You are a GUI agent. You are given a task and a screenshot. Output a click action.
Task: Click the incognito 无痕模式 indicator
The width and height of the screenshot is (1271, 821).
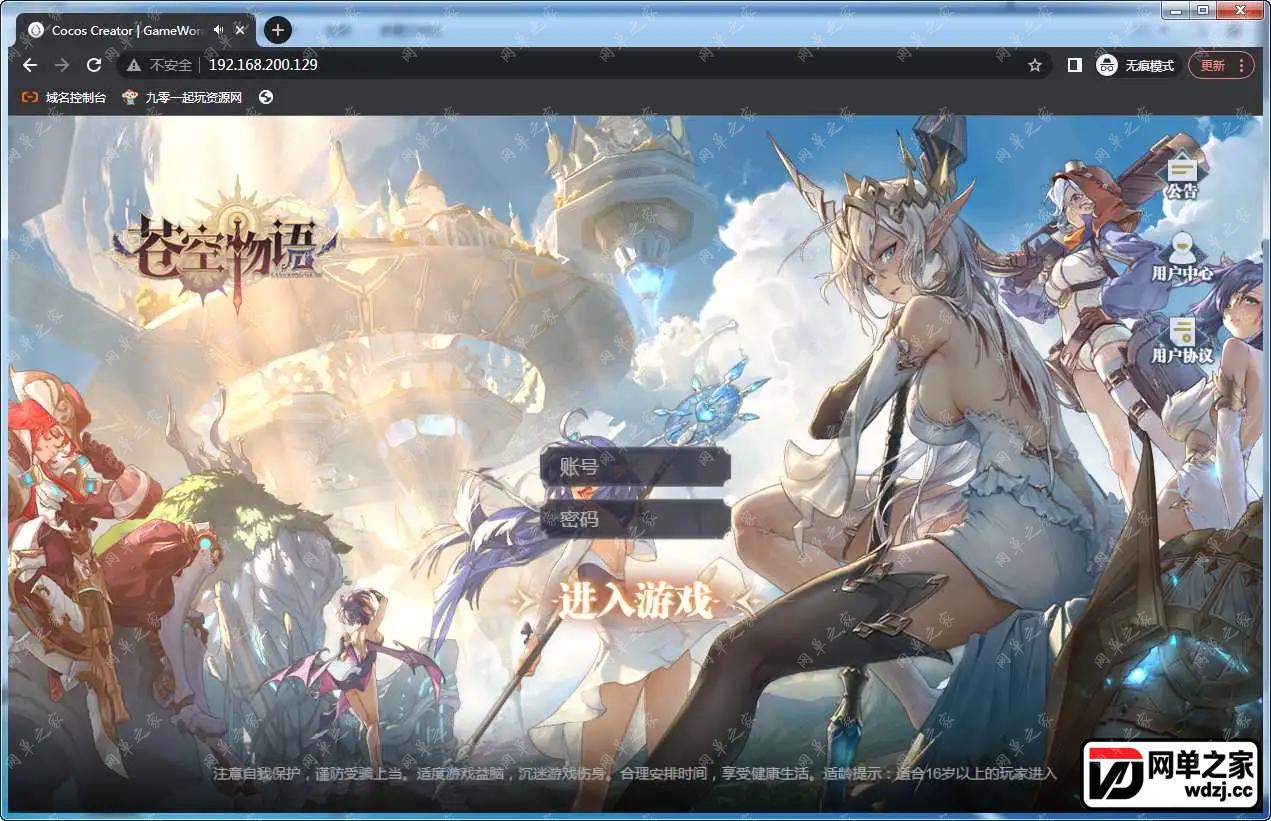[1136, 65]
